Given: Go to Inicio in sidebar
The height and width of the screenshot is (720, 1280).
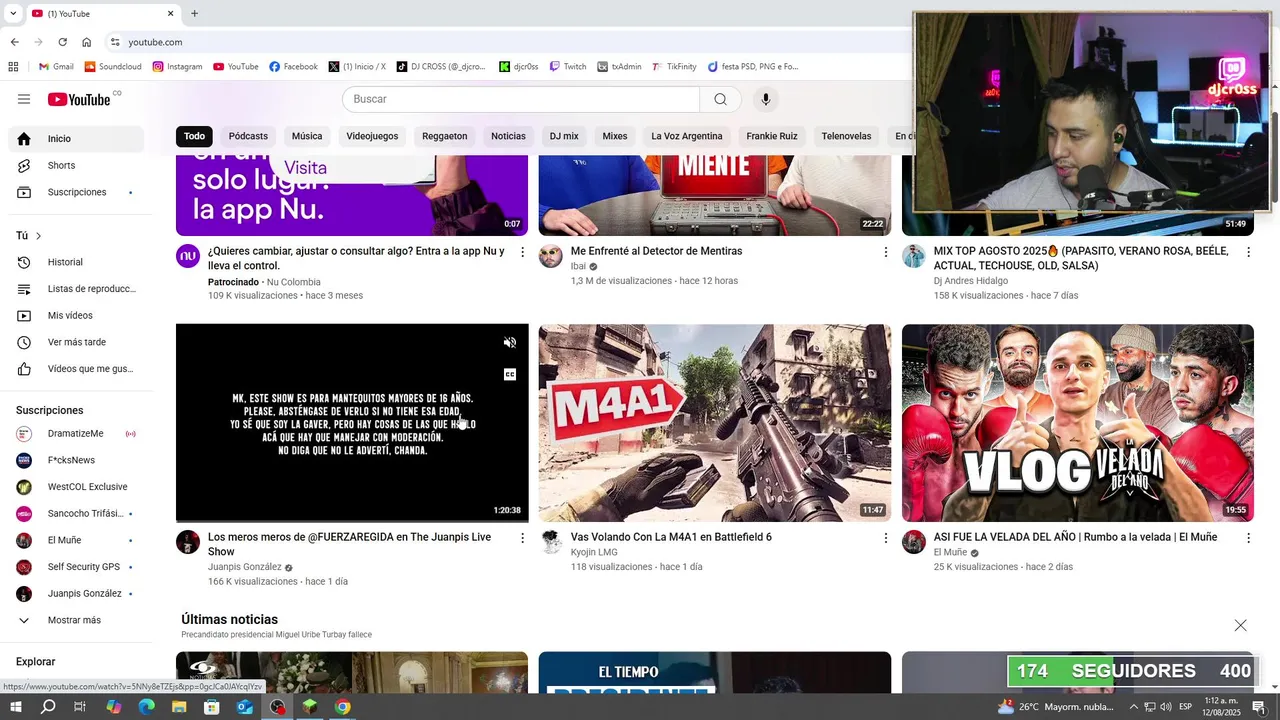Looking at the screenshot, I should [x=76, y=139].
